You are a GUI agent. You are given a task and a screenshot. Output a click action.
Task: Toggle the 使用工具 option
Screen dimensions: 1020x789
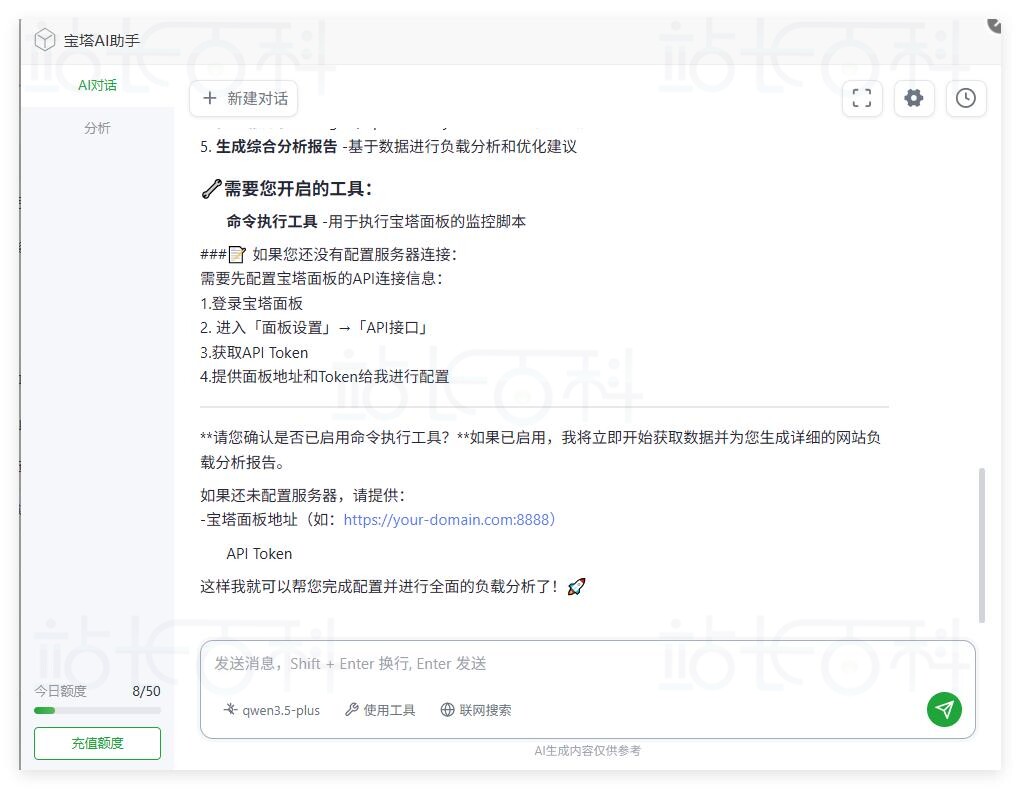[380, 710]
